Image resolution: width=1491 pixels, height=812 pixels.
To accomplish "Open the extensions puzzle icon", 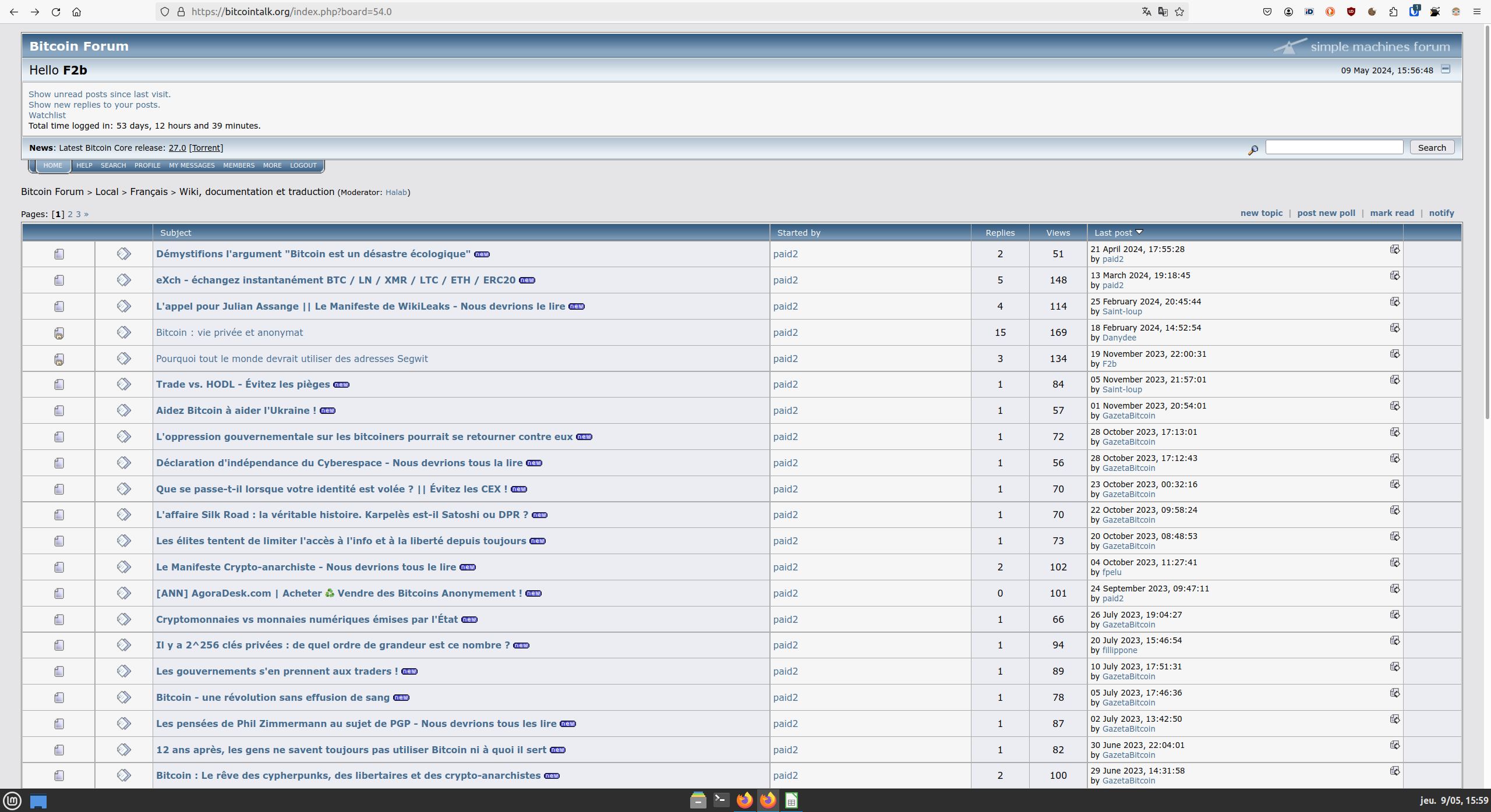I will tap(1393, 12).
